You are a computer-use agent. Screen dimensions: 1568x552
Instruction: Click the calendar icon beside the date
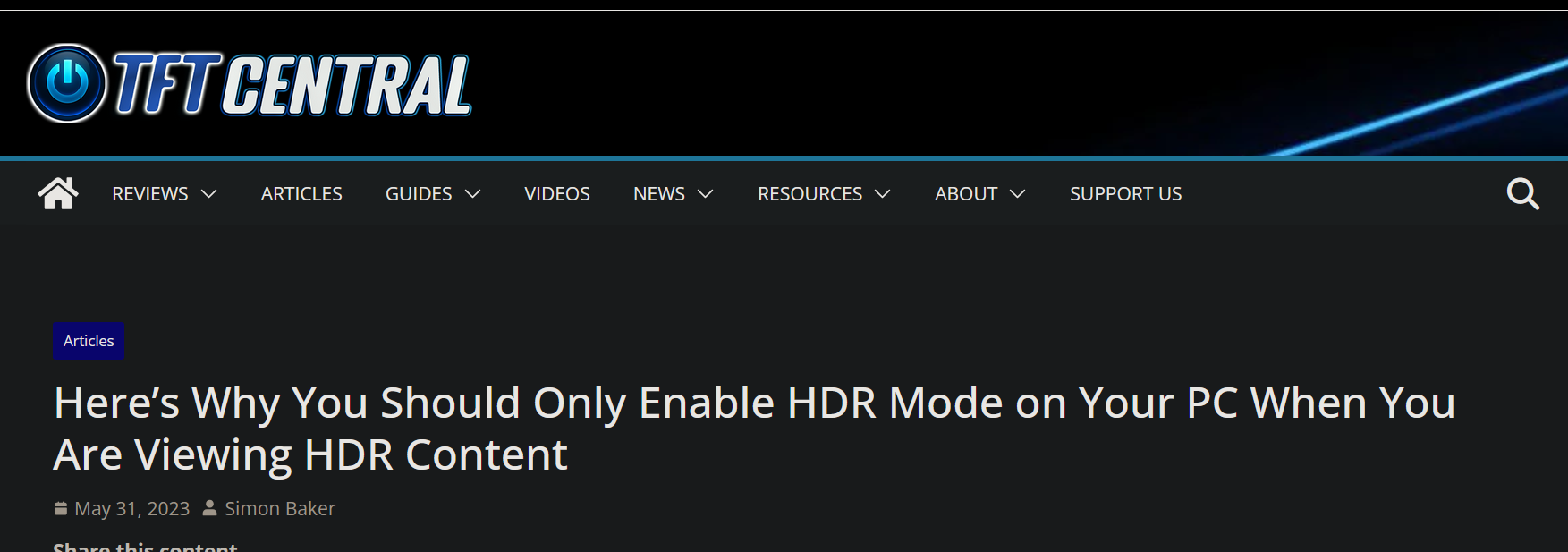point(61,508)
